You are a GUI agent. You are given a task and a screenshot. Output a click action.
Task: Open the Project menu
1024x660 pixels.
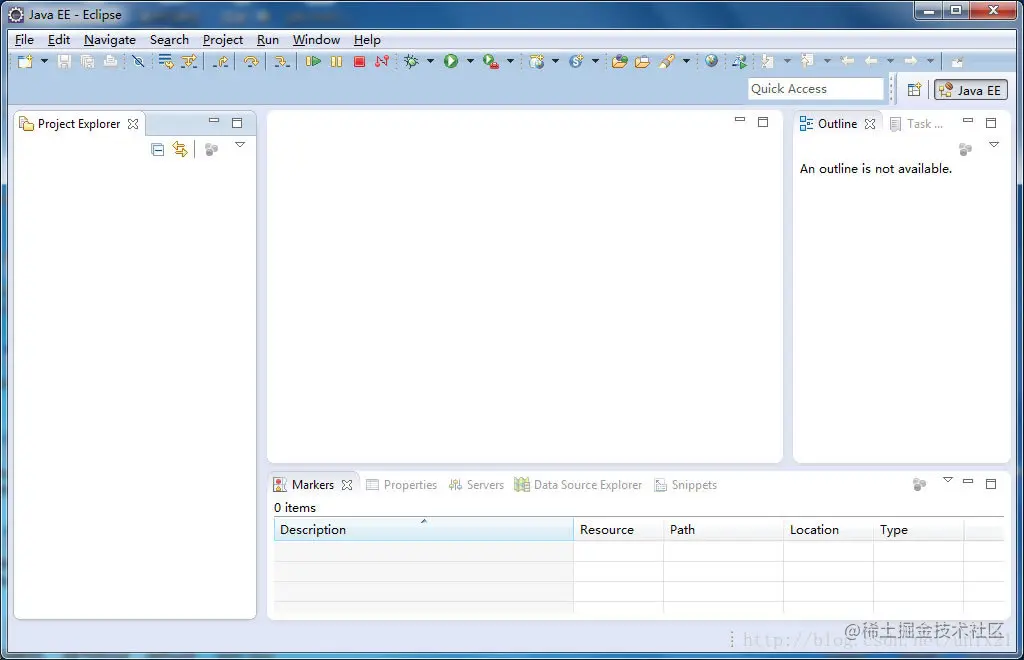pyautogui.click(x=223, y=40)
